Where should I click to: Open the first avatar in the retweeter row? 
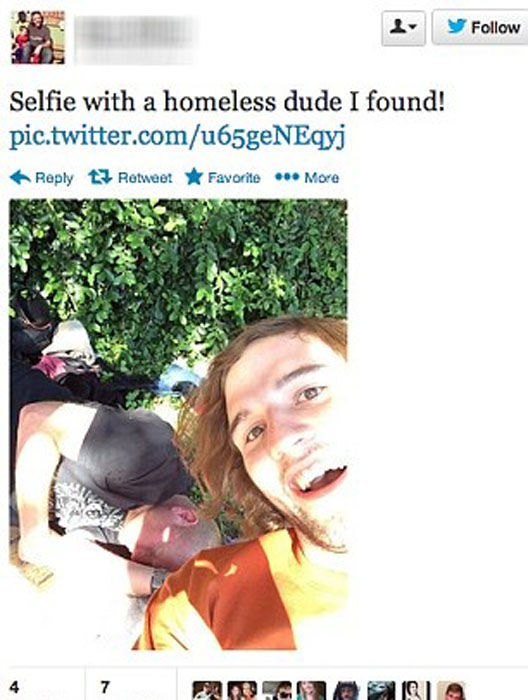click(x=207, y=690)
